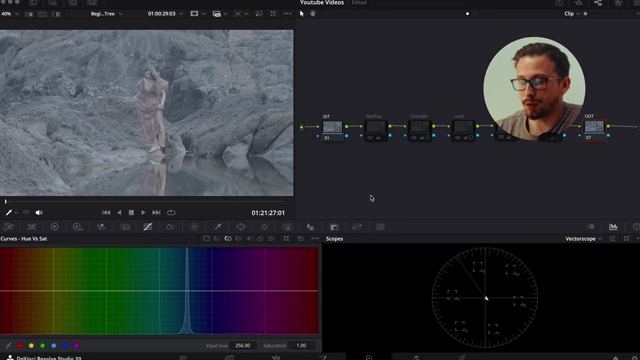Viewport: 640px width, 360px height.
Task: Select the curve picker eyedropper tool
Action: click(x=9, y=346)
